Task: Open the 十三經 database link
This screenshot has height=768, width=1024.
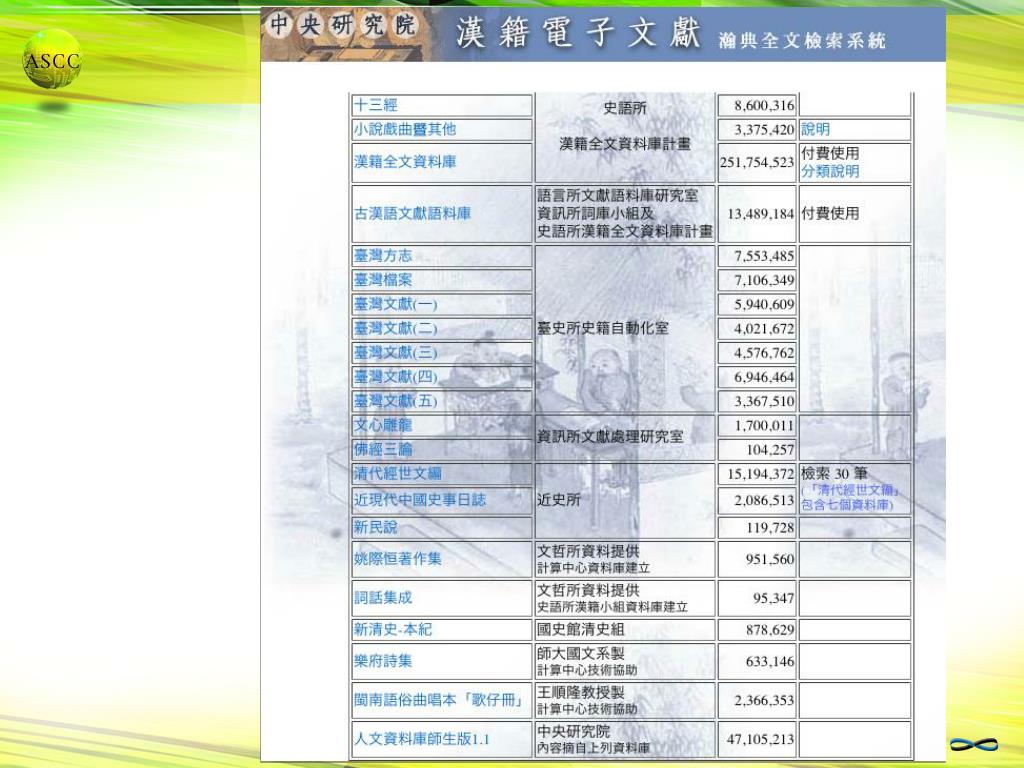Action: tap(376, 105)
